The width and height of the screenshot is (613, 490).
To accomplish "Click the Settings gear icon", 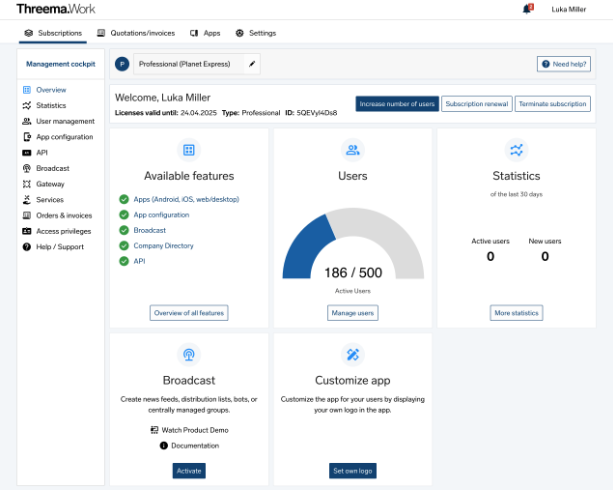I will [240, 33].
